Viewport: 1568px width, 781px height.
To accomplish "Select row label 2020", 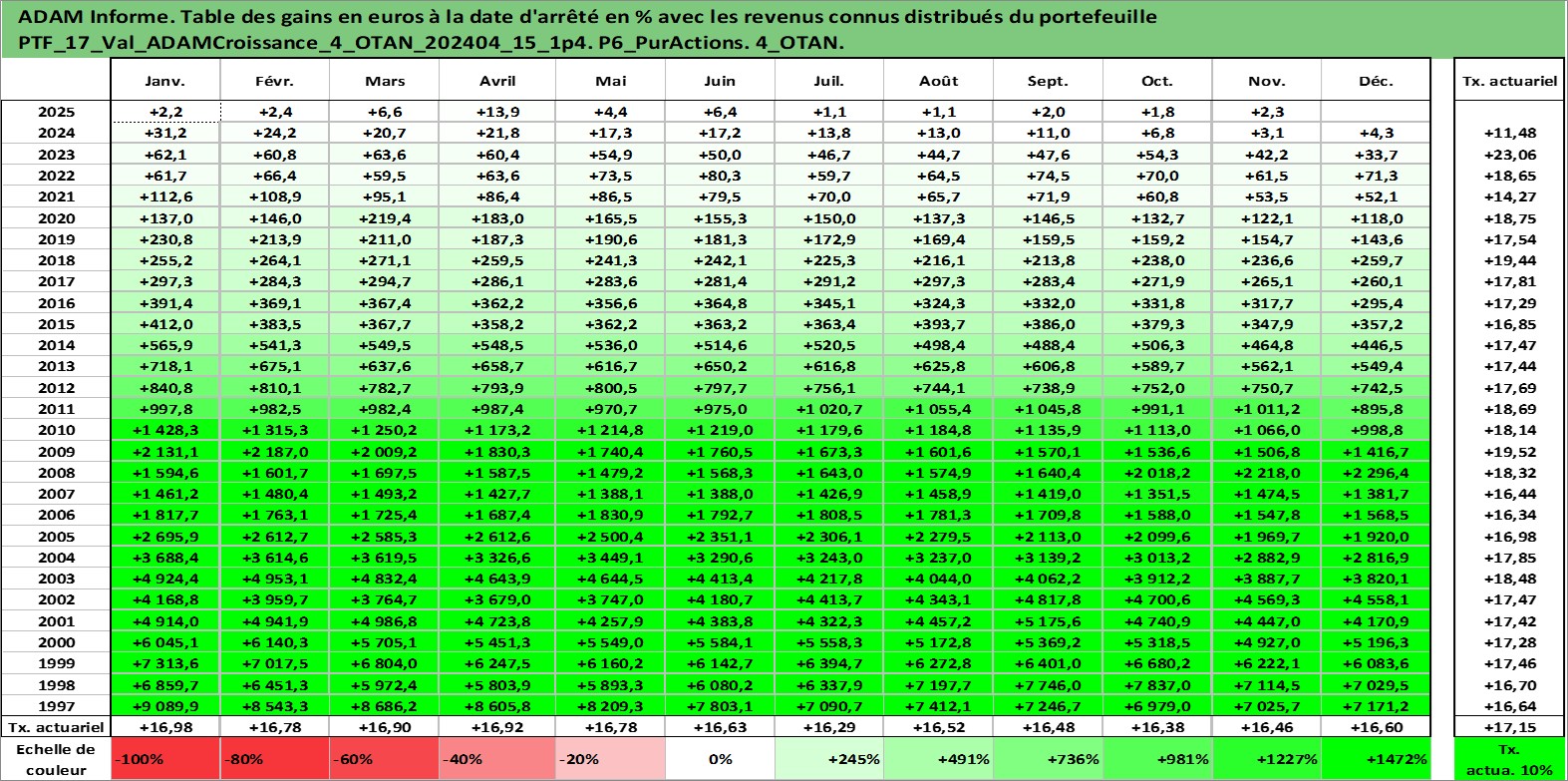I will point(56,217).
